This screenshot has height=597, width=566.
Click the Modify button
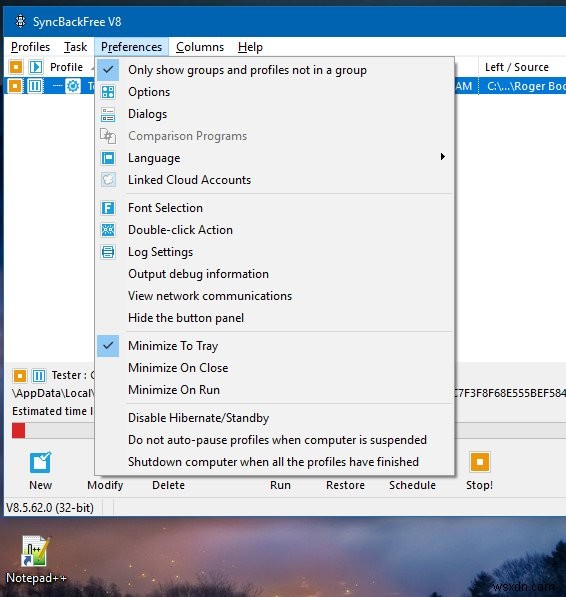[105, 485]
